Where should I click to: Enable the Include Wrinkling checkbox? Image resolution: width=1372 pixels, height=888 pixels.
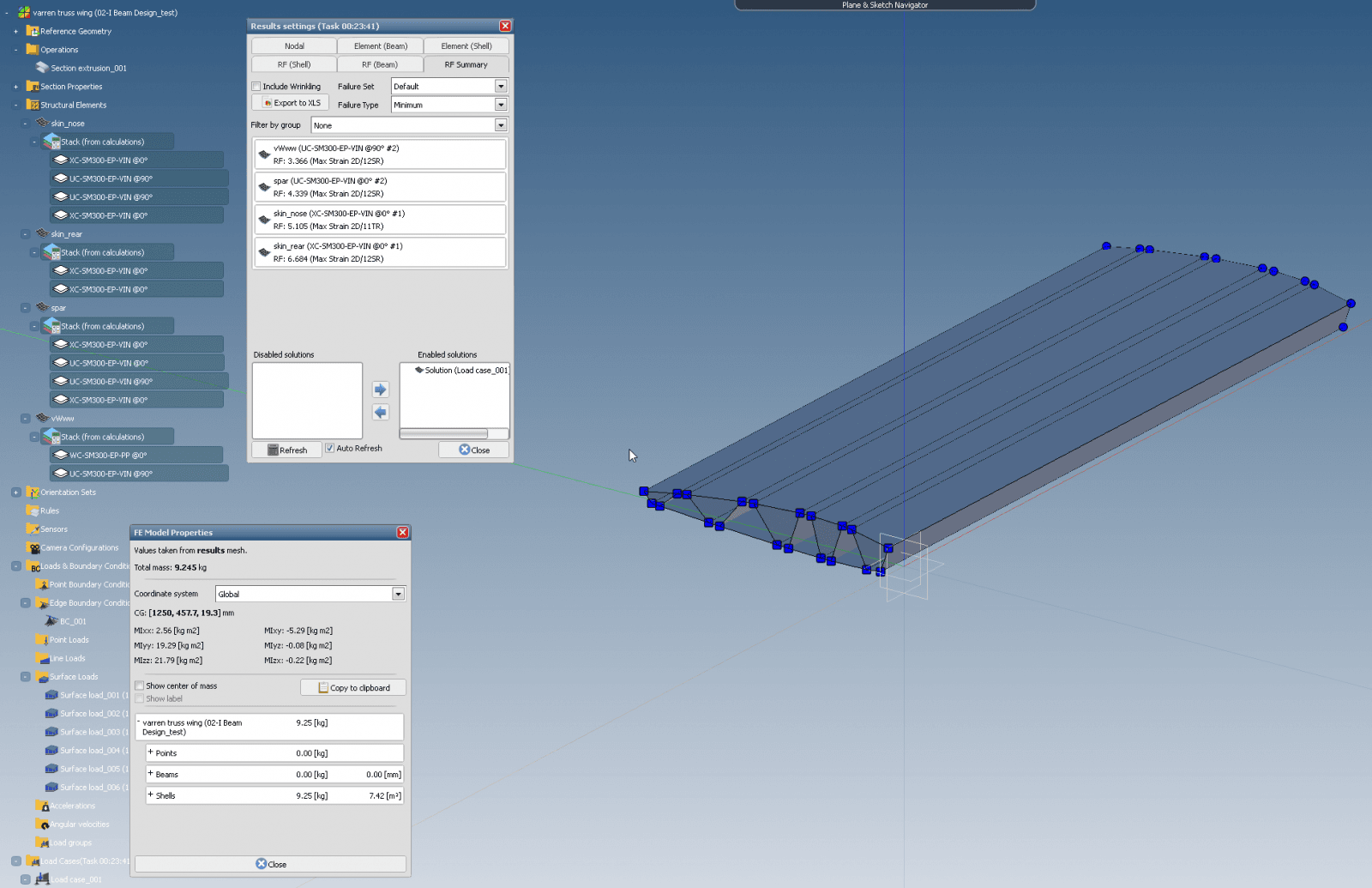[x=256, y=87]
